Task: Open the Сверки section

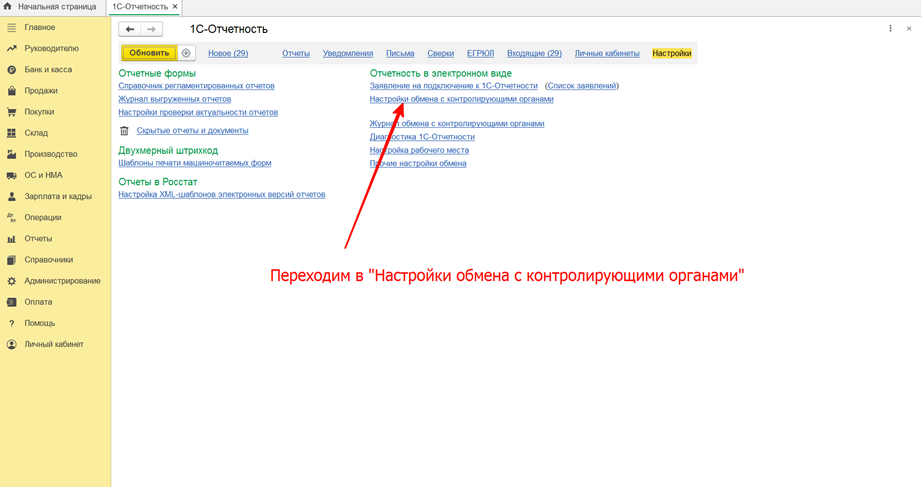Action: [441, 53]
